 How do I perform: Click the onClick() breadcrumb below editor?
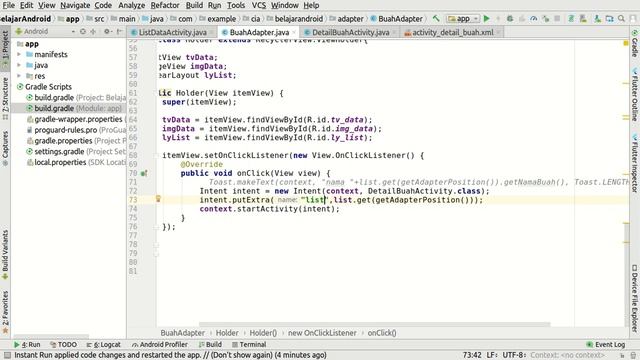click(x=382, y=333)
